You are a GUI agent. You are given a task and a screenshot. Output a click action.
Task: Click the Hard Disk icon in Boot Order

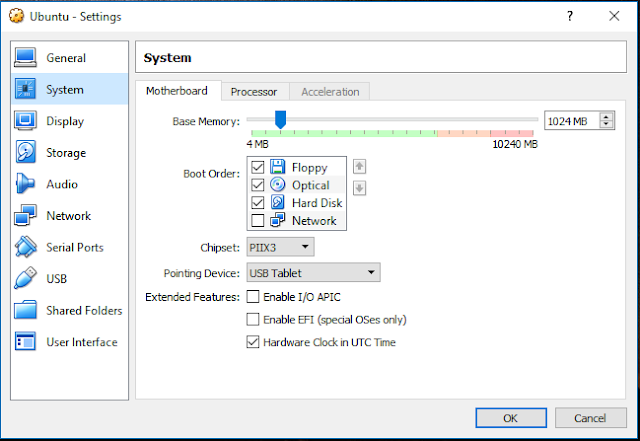tap(278, 202)
